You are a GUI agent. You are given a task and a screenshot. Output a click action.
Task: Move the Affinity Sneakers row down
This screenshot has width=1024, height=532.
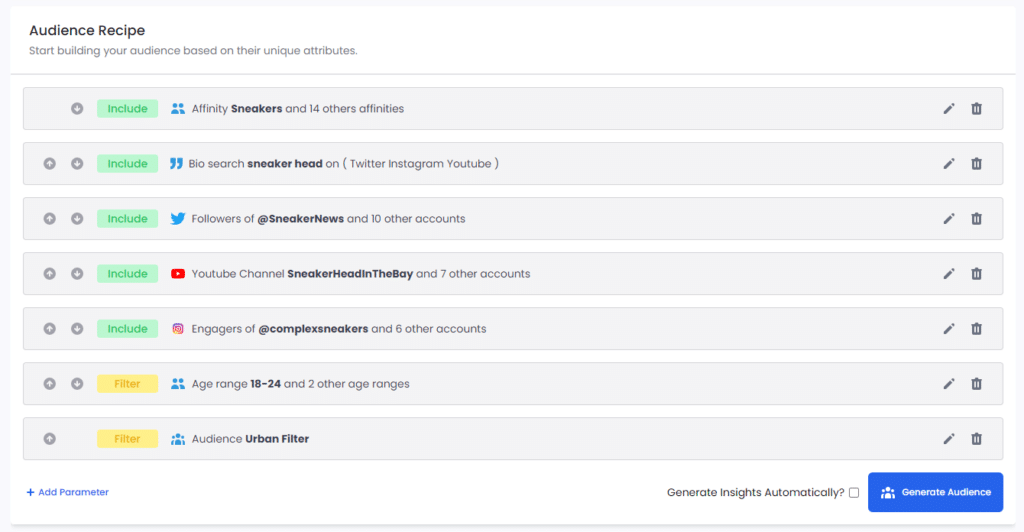(77, 108)
